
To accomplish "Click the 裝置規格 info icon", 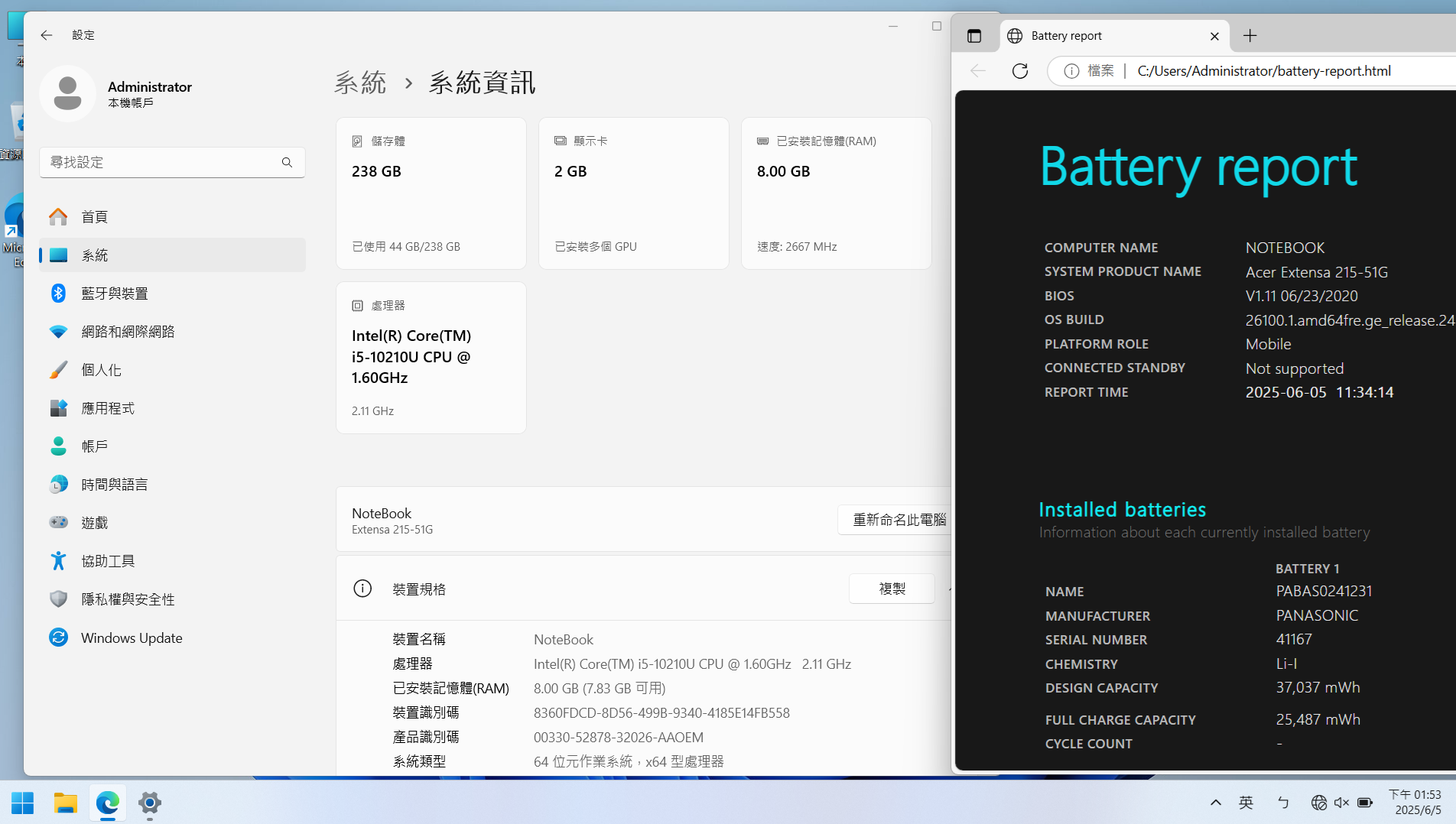I will point(362,589).
